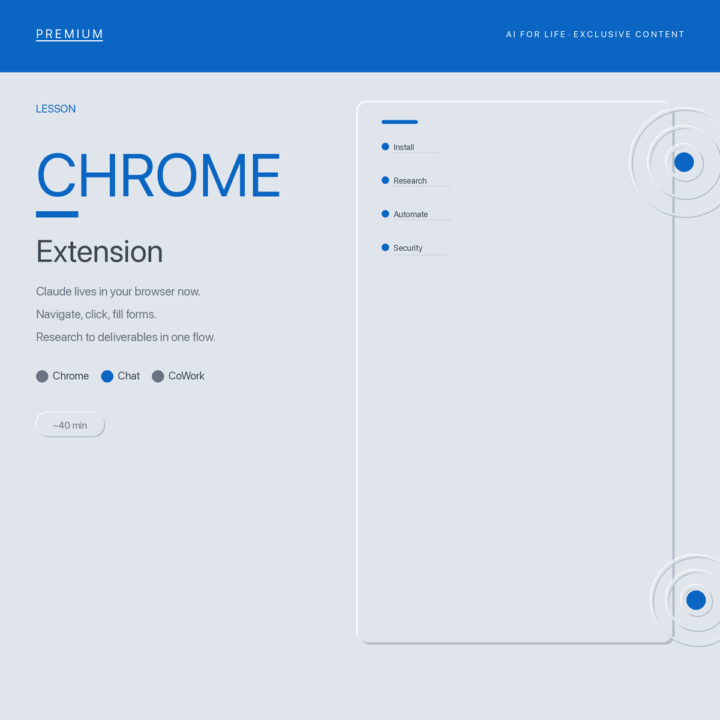The width and height of the screenshot is (720, 720).
Task: Select the Chrome tag
Action: [x=70, y=376]
